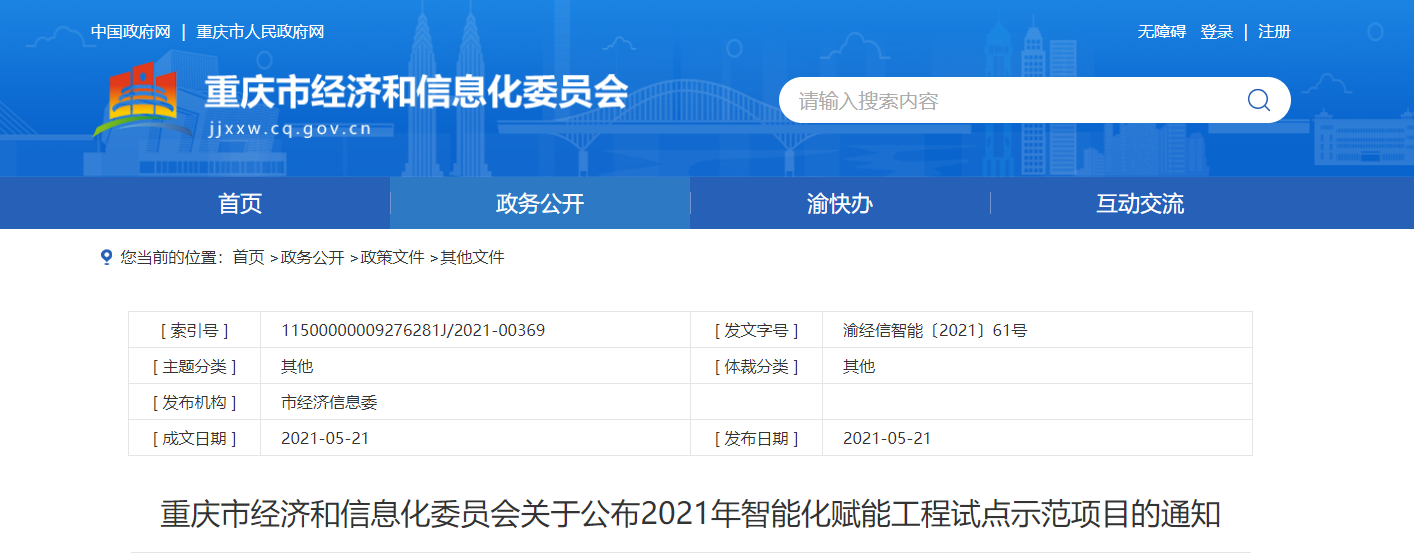Screen dimensions: 1414x554
Task: Click the notice headline about 2021年智能化赋能工程
Action: coord(691,515)
